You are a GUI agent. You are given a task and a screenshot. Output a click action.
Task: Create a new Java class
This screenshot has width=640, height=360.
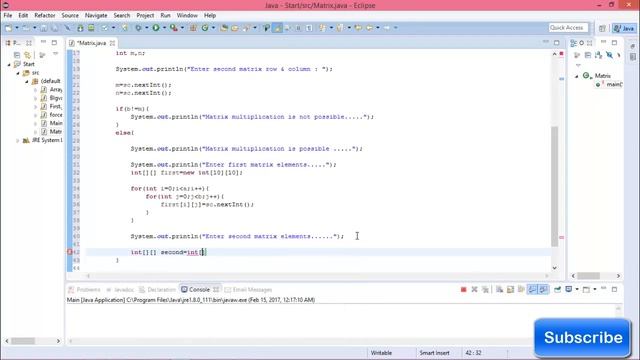pyautogui.click(x=205, y=28)
